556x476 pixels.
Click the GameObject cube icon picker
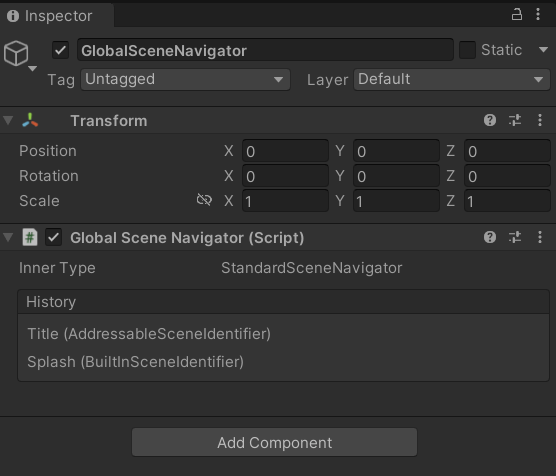pos(16,54)
